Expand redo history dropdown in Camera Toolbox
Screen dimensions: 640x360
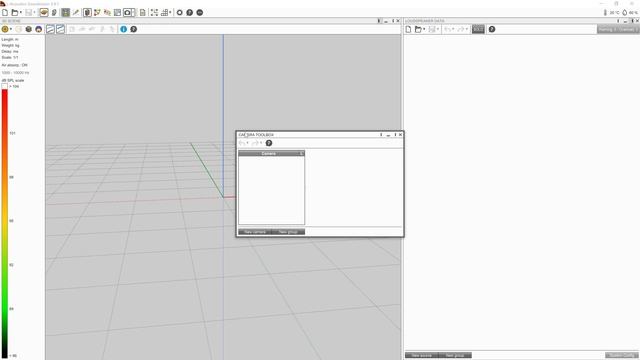(x=261, y=143)
